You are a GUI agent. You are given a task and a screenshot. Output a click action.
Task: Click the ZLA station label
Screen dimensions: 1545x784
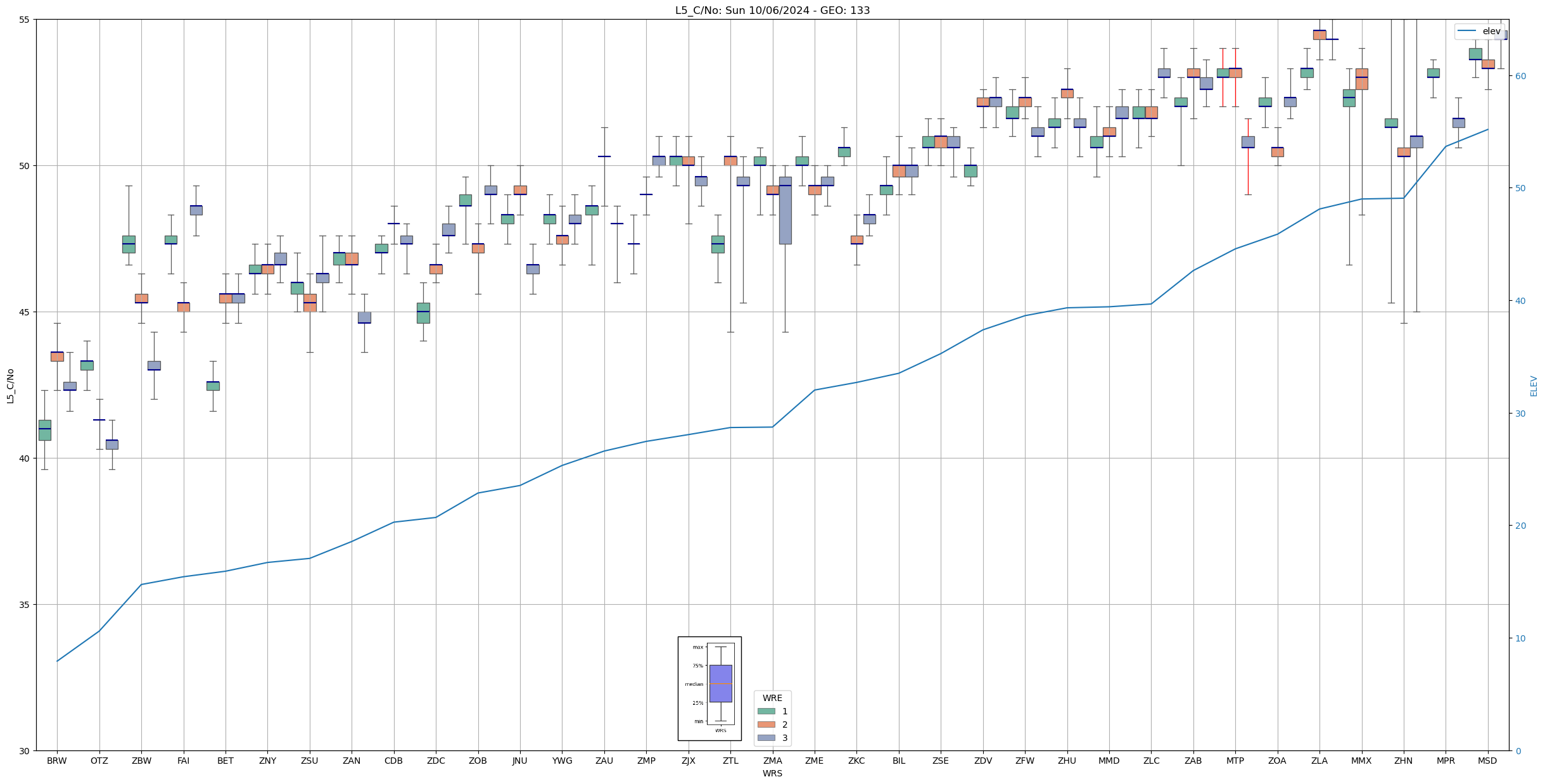pyautogui.click(x=1319, y=761)
